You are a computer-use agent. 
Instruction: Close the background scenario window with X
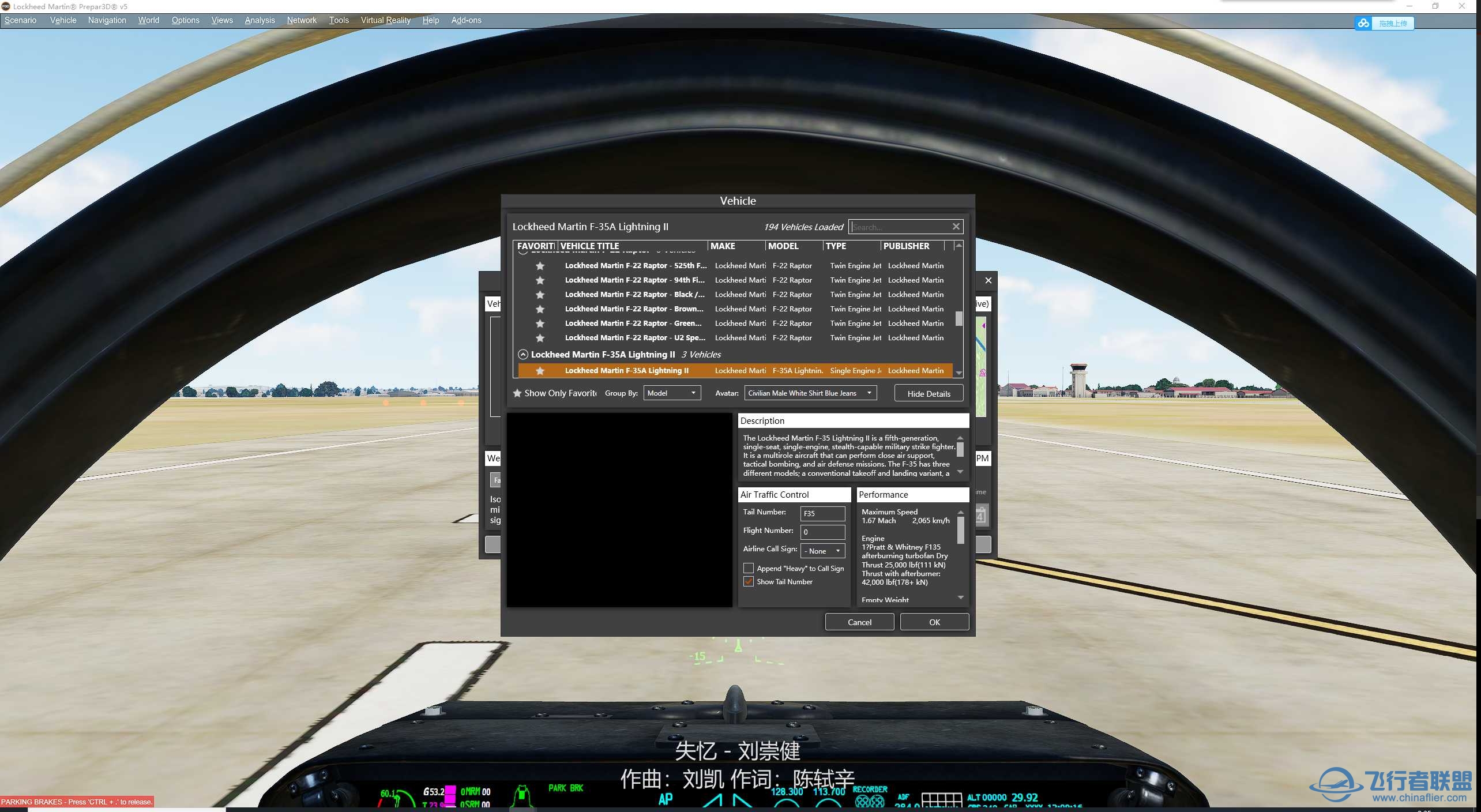[x=988, y=280]
